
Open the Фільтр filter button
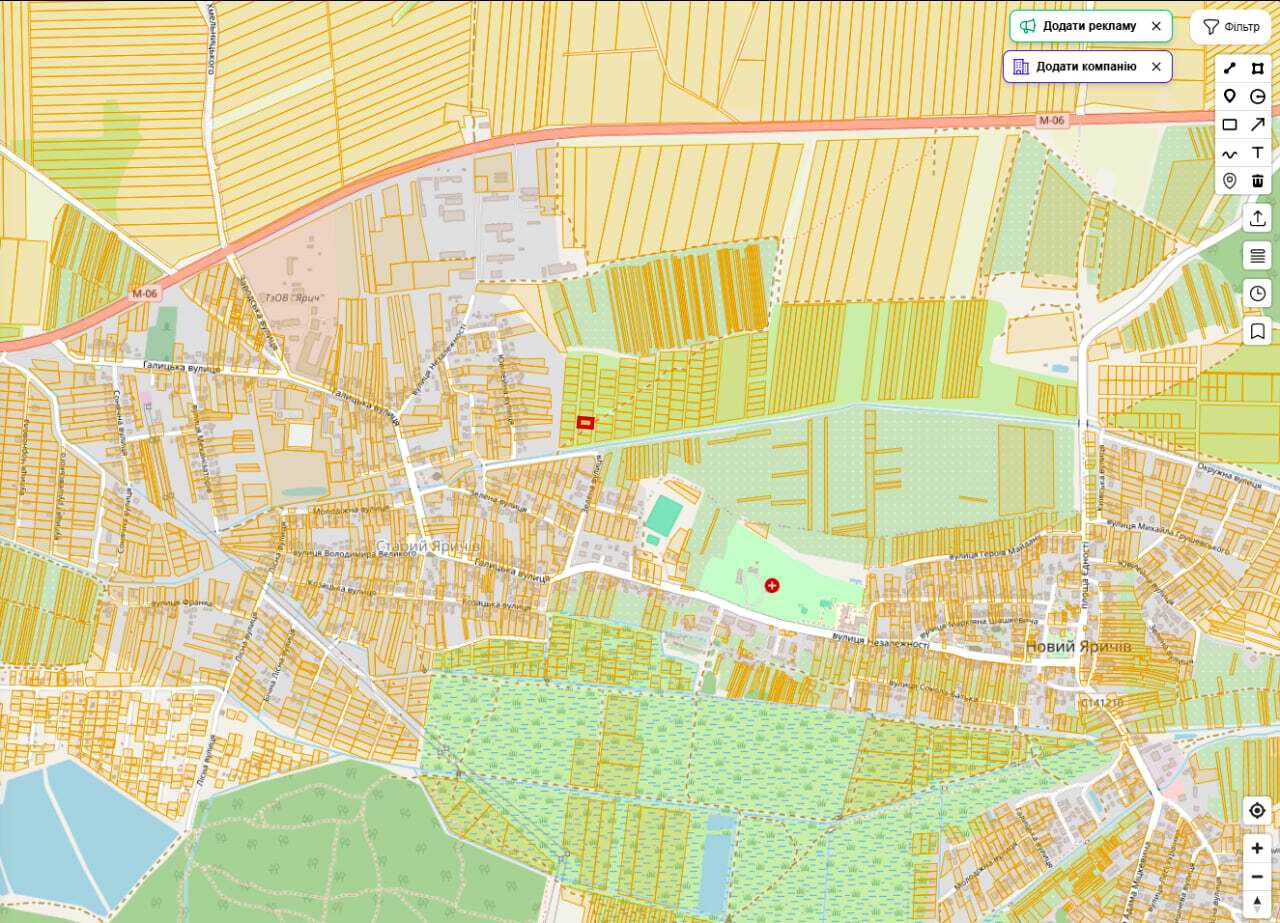[1230, 27]
